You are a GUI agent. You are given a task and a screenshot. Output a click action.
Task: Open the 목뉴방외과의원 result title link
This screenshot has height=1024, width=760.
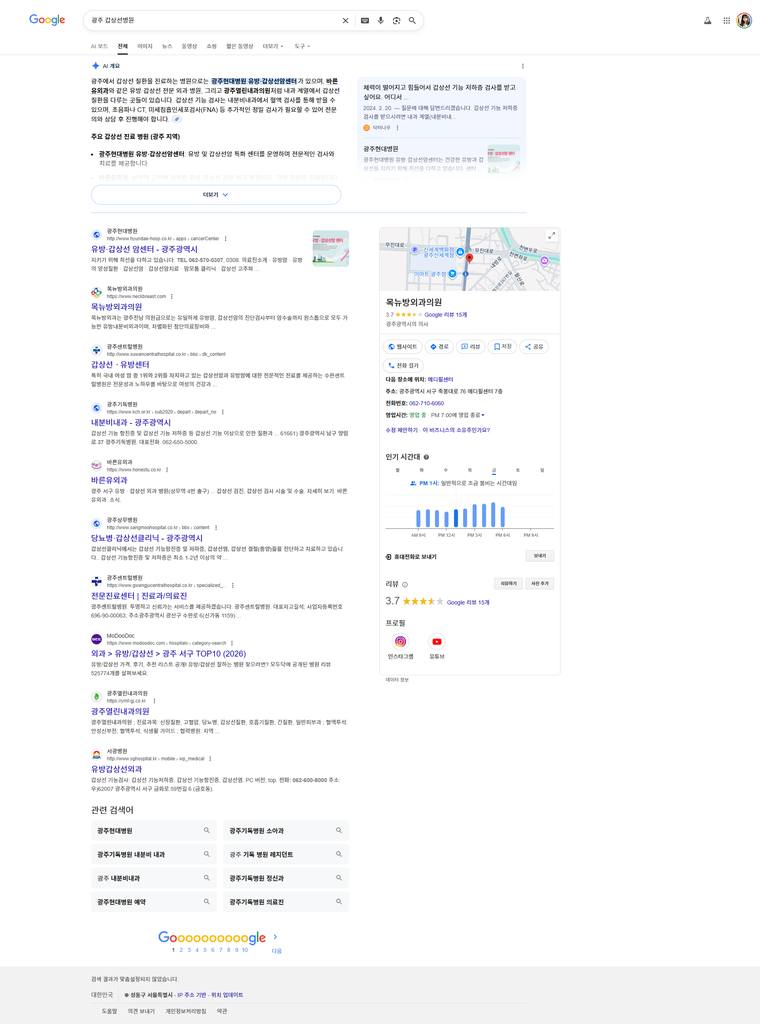coord(116,307)
